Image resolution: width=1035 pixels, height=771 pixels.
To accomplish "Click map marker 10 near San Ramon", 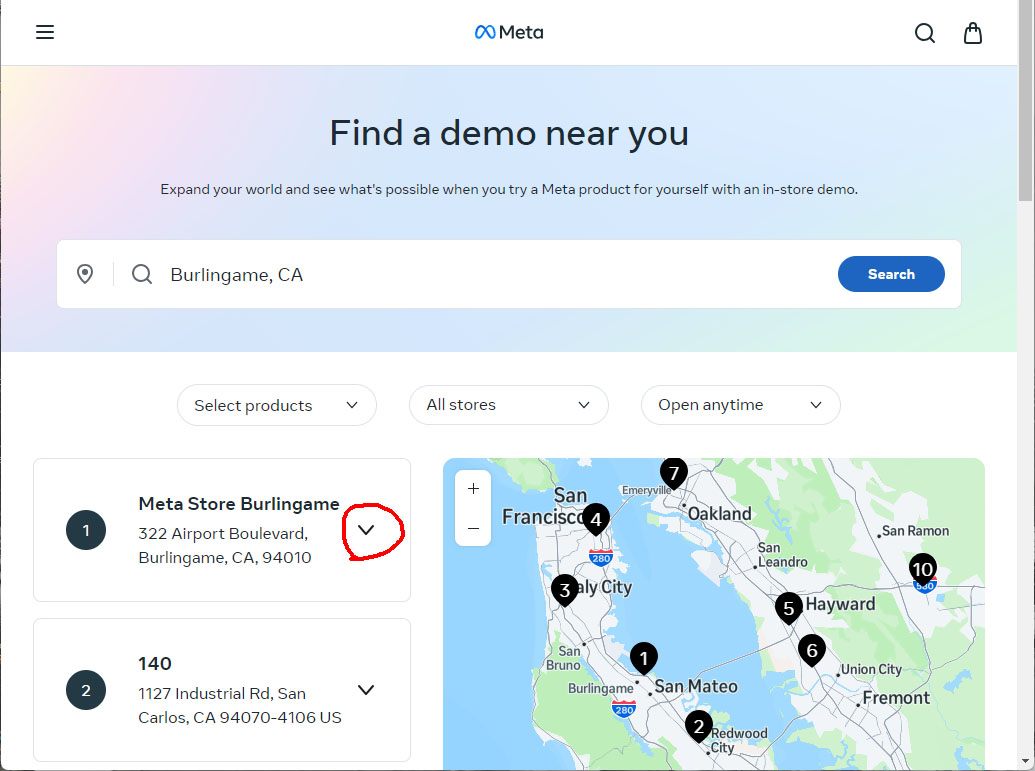I will (922, 569).
